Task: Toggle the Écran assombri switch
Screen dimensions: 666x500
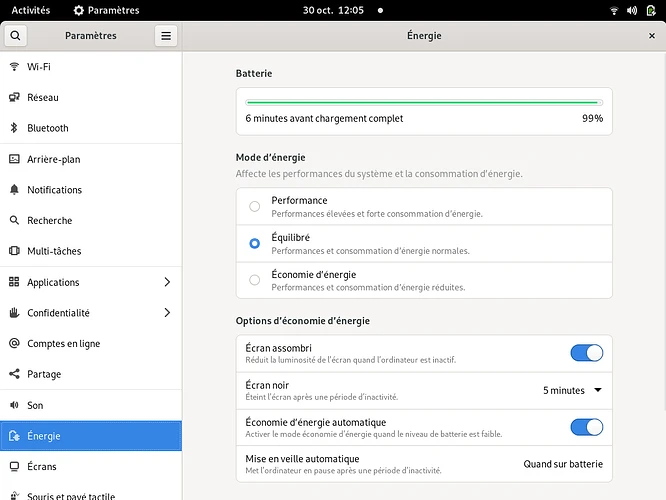Action: pyautogui.click(x=586, y=352)
